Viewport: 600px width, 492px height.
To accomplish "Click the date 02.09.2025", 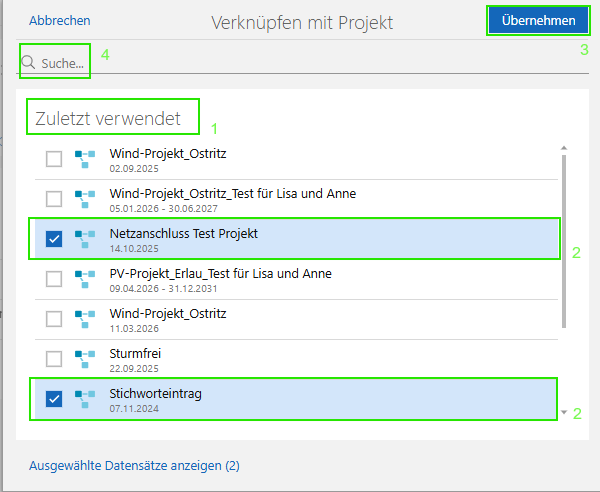I will [x=134, y=169].
